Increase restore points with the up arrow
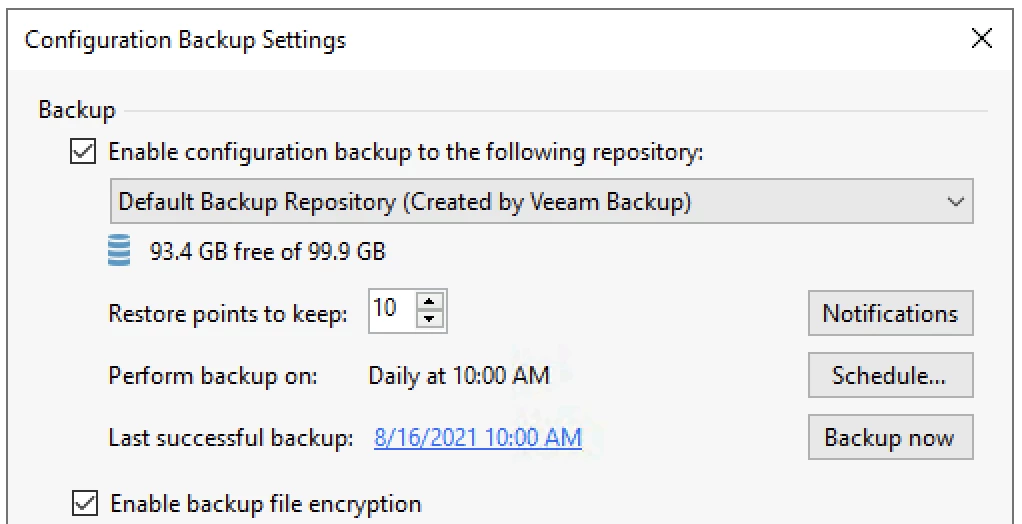This screenshot has height=524, width=1022. [430, 302]
